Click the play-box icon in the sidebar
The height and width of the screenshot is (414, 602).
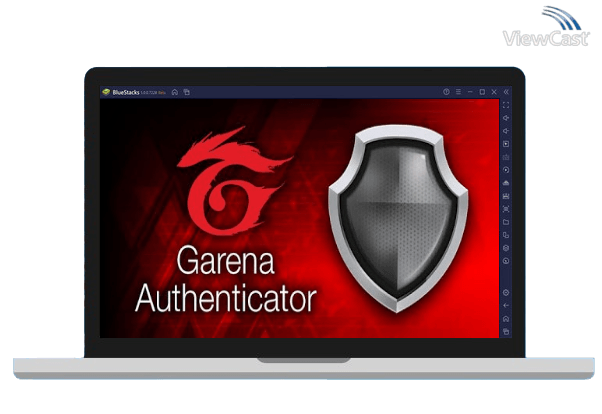pyautogui.click(x=506, y=144)
